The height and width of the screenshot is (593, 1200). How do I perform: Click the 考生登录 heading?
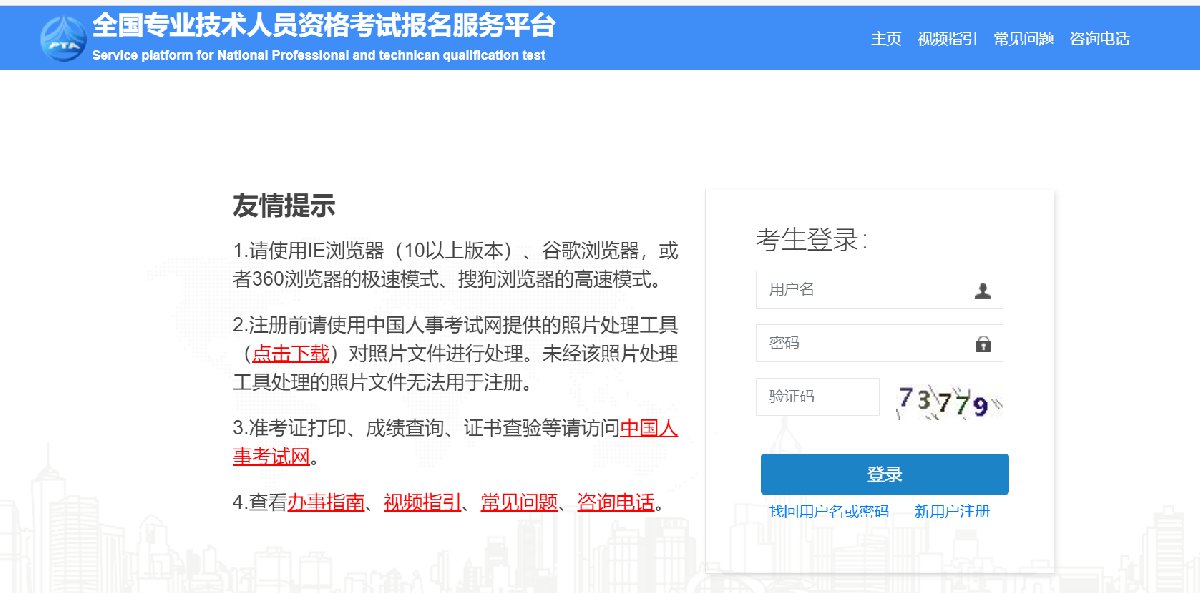[812, 240]
